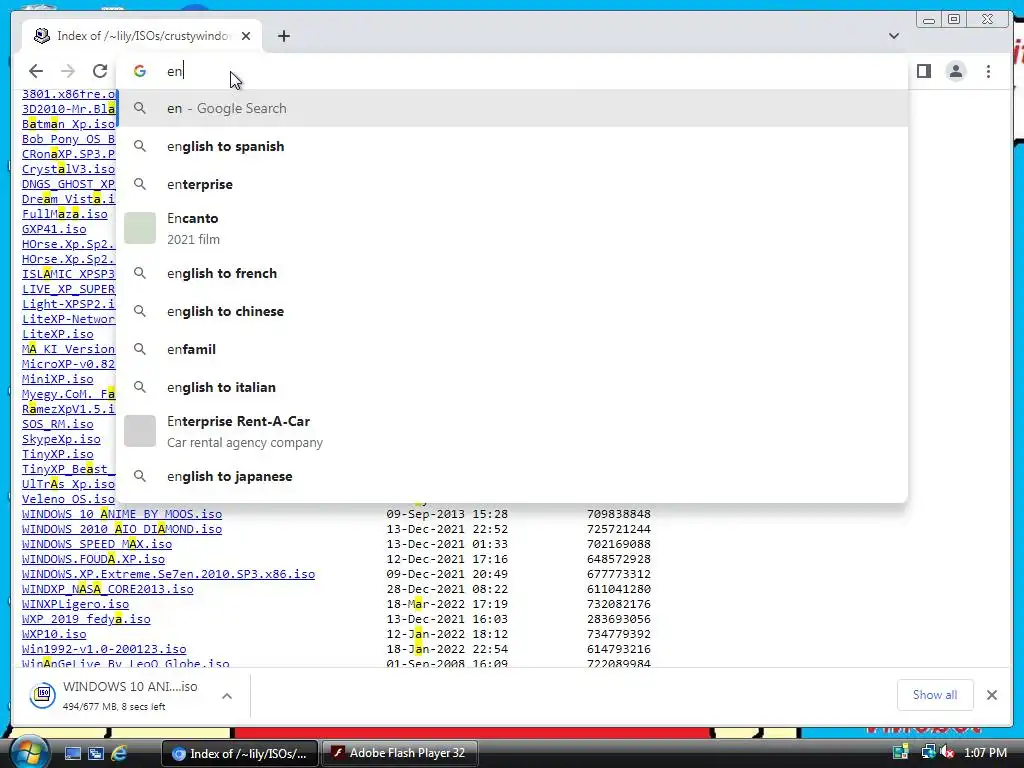Open WINXPLigero.iso link

pyautogui.click(x=75, y=604)
